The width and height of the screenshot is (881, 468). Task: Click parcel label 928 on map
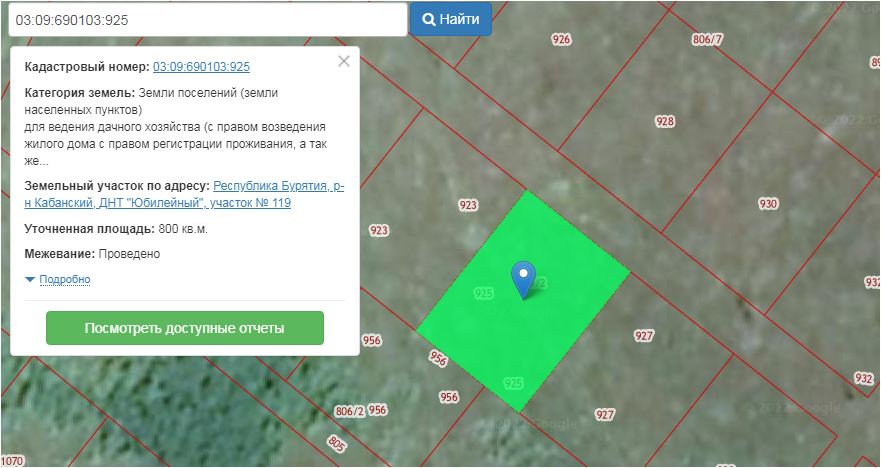664,121
